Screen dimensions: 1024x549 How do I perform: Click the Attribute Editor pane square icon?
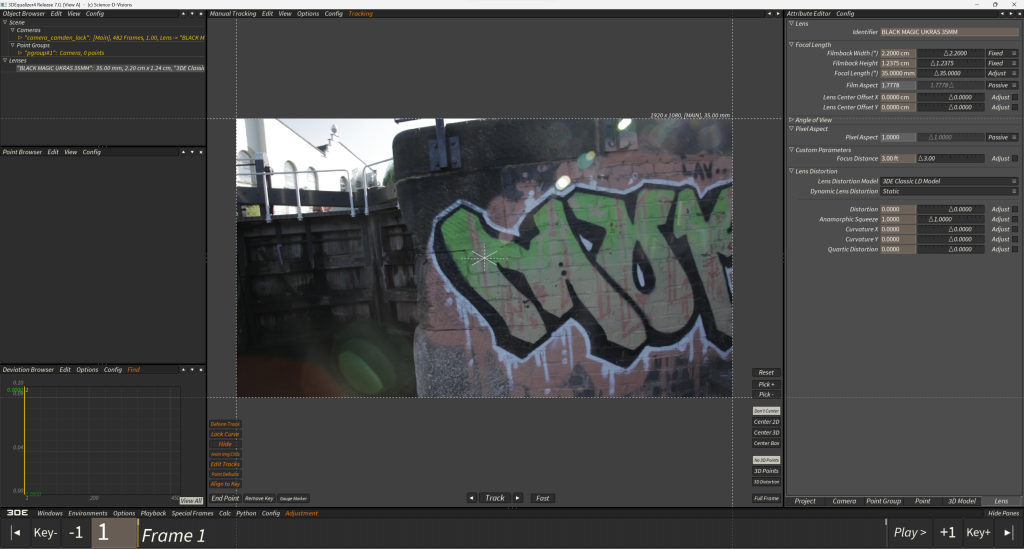[x=1019, y=14]
